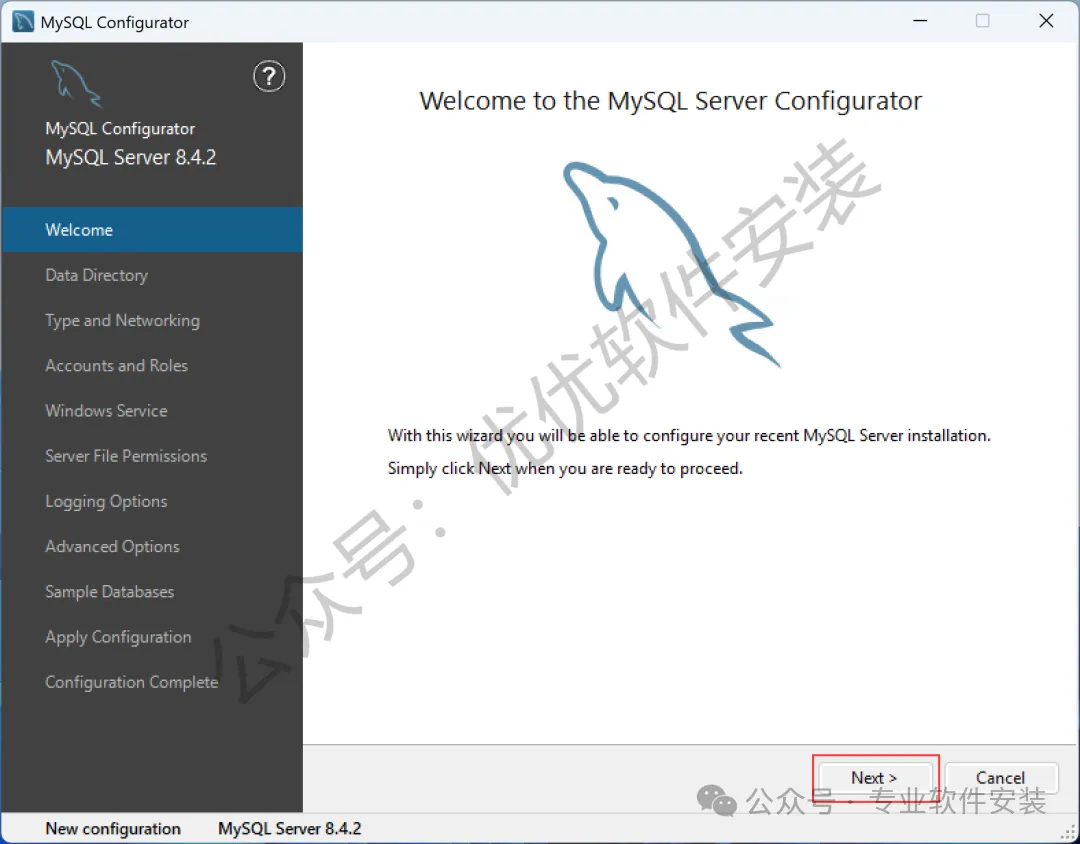Click the help question mark icon

click(269, 76)
